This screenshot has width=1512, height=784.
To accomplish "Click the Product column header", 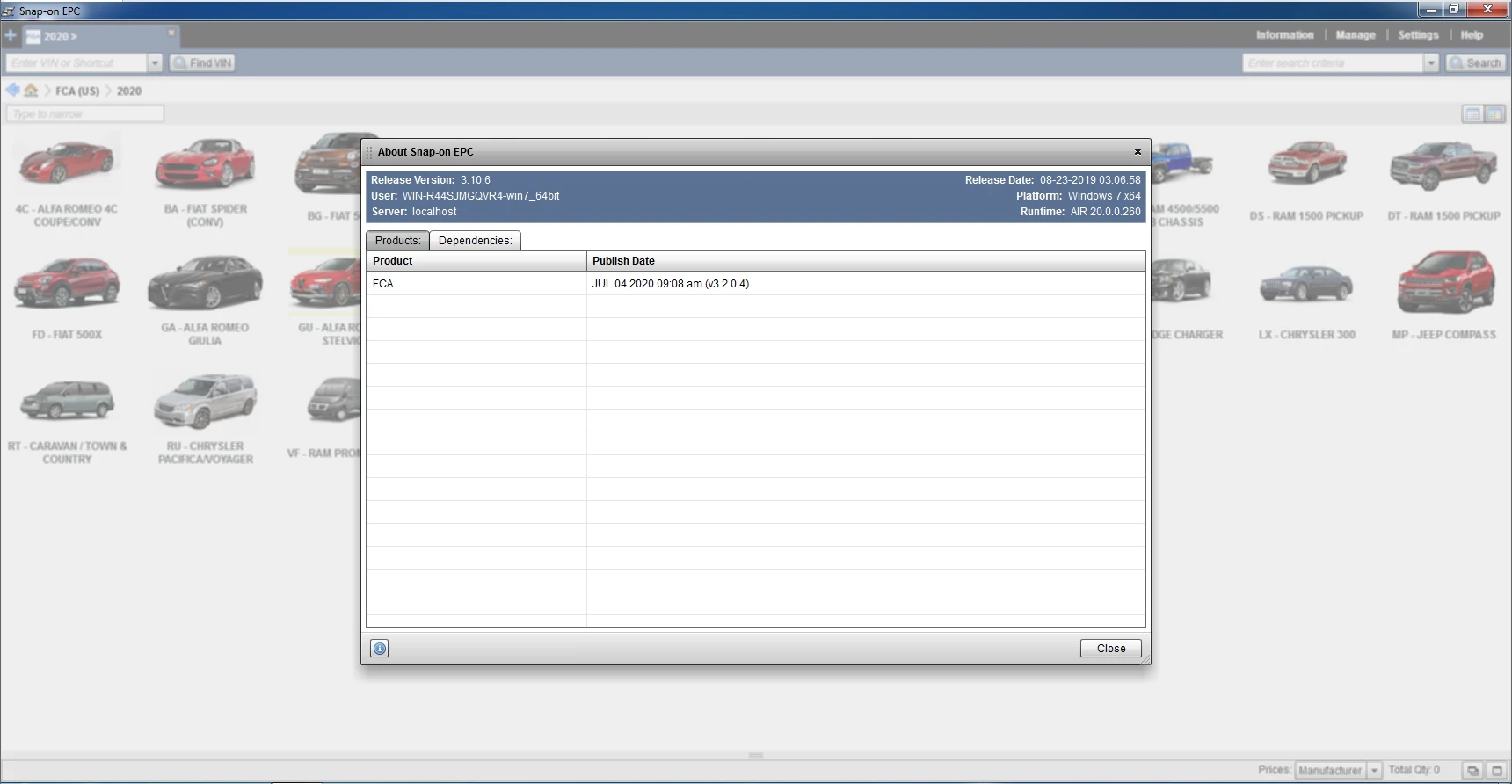I will (476, 261).
